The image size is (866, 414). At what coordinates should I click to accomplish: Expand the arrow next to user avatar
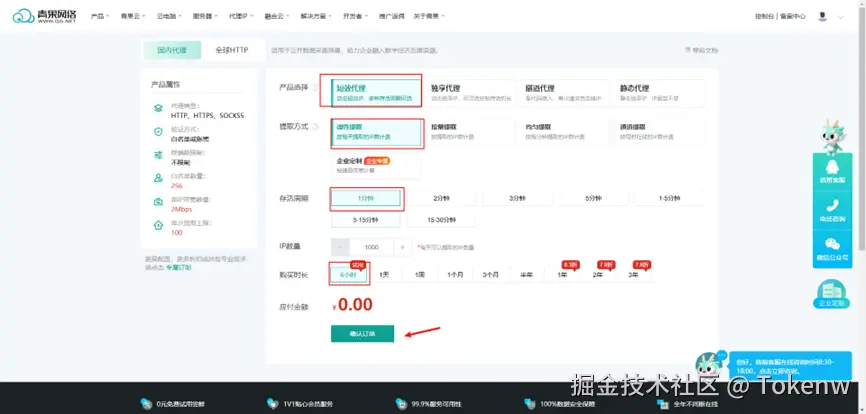[841, 17]
